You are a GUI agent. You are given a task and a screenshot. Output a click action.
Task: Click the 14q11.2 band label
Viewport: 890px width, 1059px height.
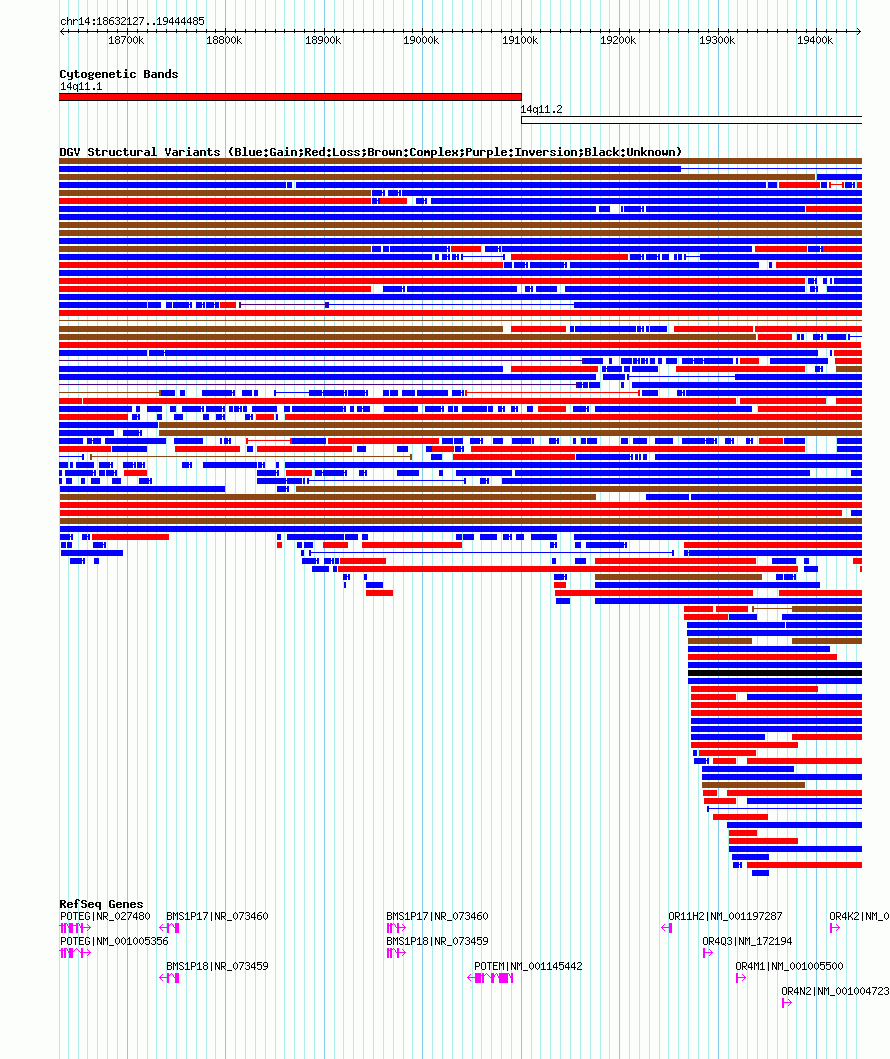[542, 109]
